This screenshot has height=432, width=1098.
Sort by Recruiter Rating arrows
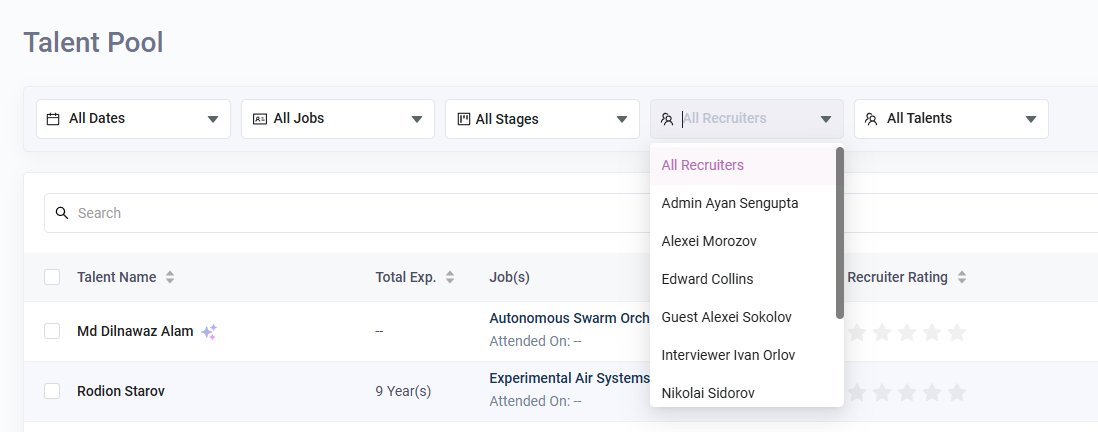(961, 277)
